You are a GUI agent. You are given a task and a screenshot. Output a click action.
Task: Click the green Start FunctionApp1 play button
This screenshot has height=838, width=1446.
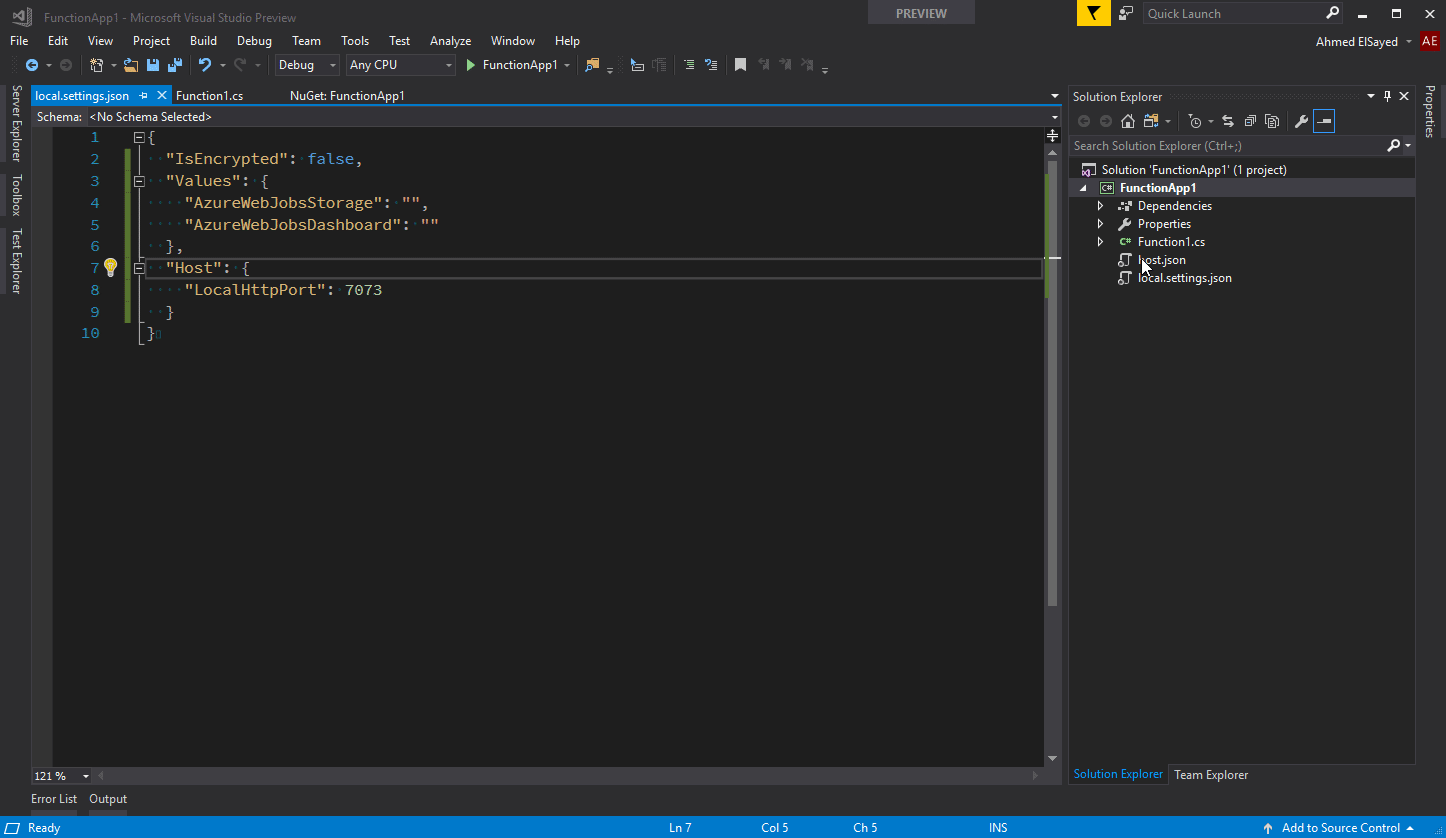(470, 65)
